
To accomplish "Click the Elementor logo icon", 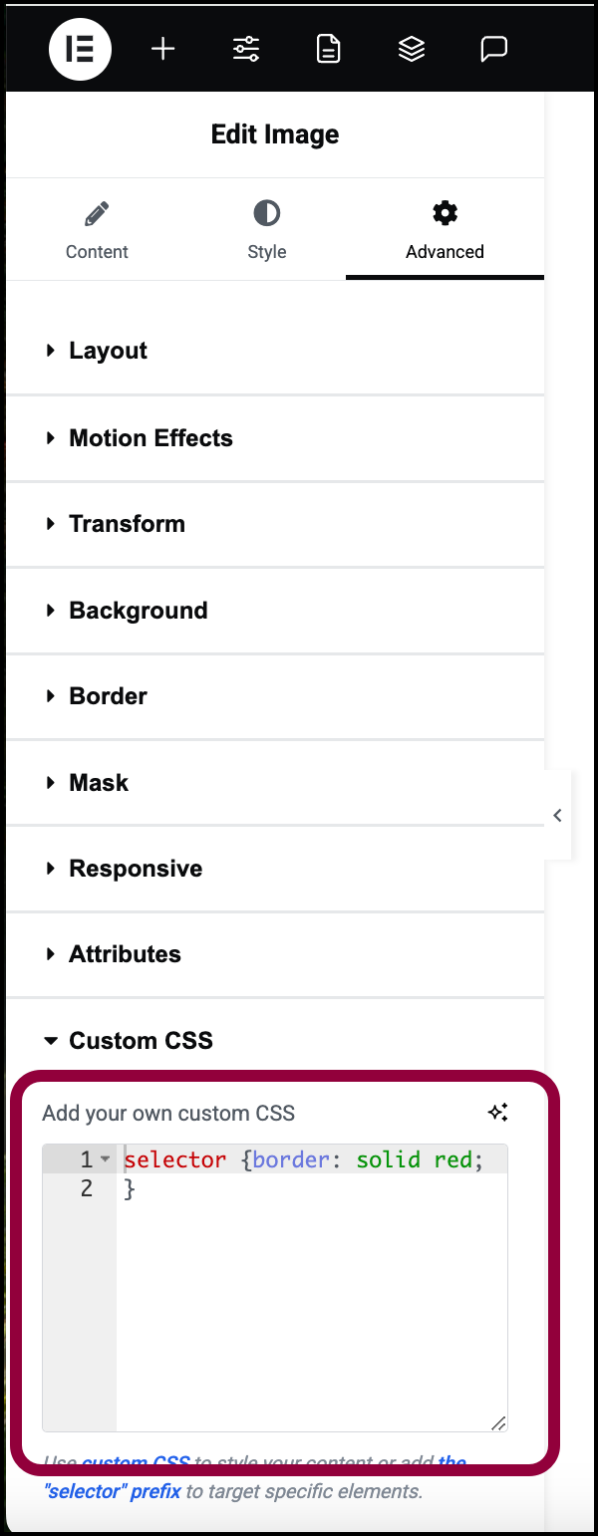I will [79, 48].
